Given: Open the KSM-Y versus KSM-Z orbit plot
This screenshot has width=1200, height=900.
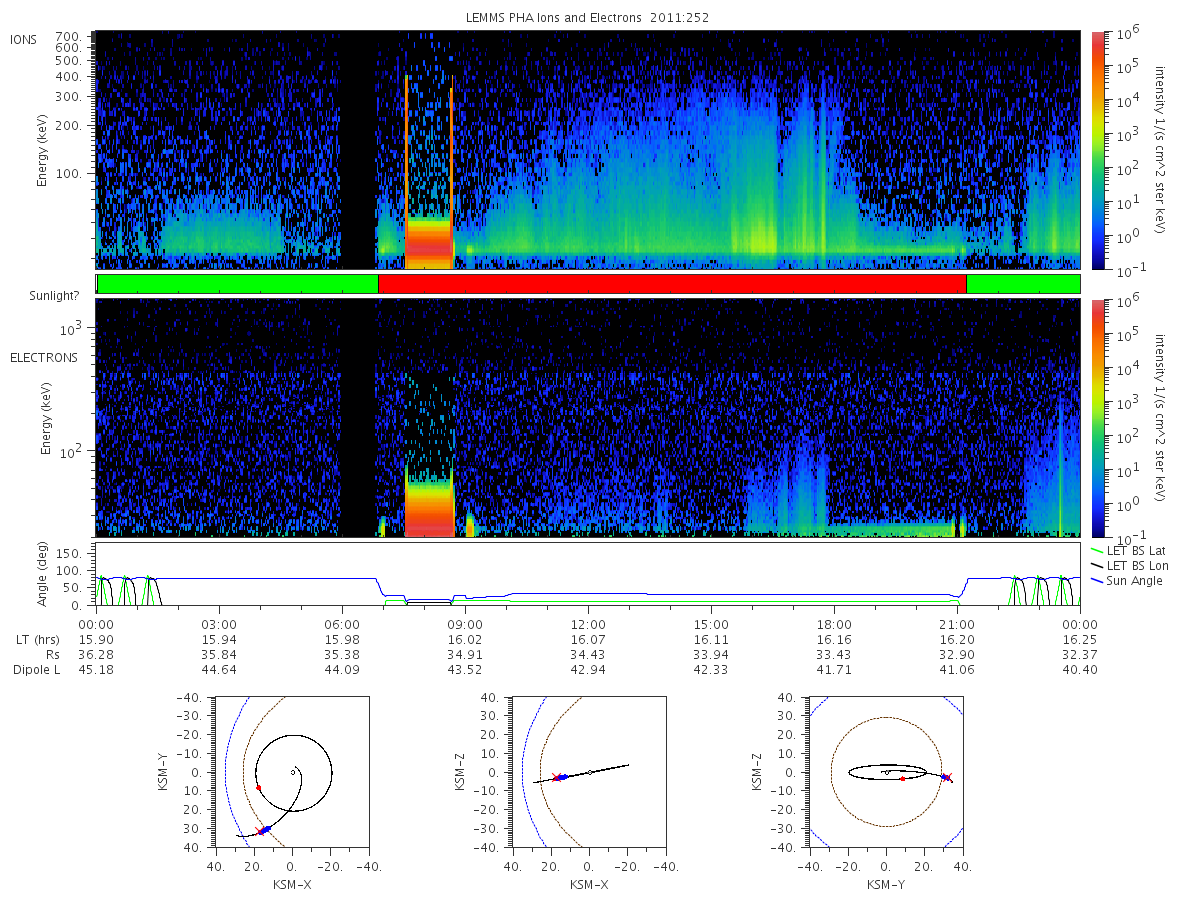Looking at the screenshot, I should [x=886, y=772].
